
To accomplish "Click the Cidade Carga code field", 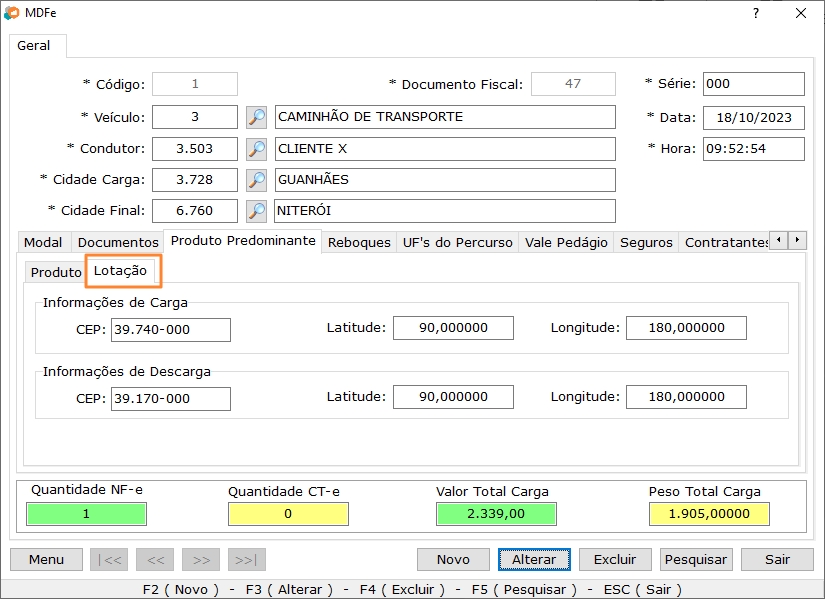I will pos(195,180).
